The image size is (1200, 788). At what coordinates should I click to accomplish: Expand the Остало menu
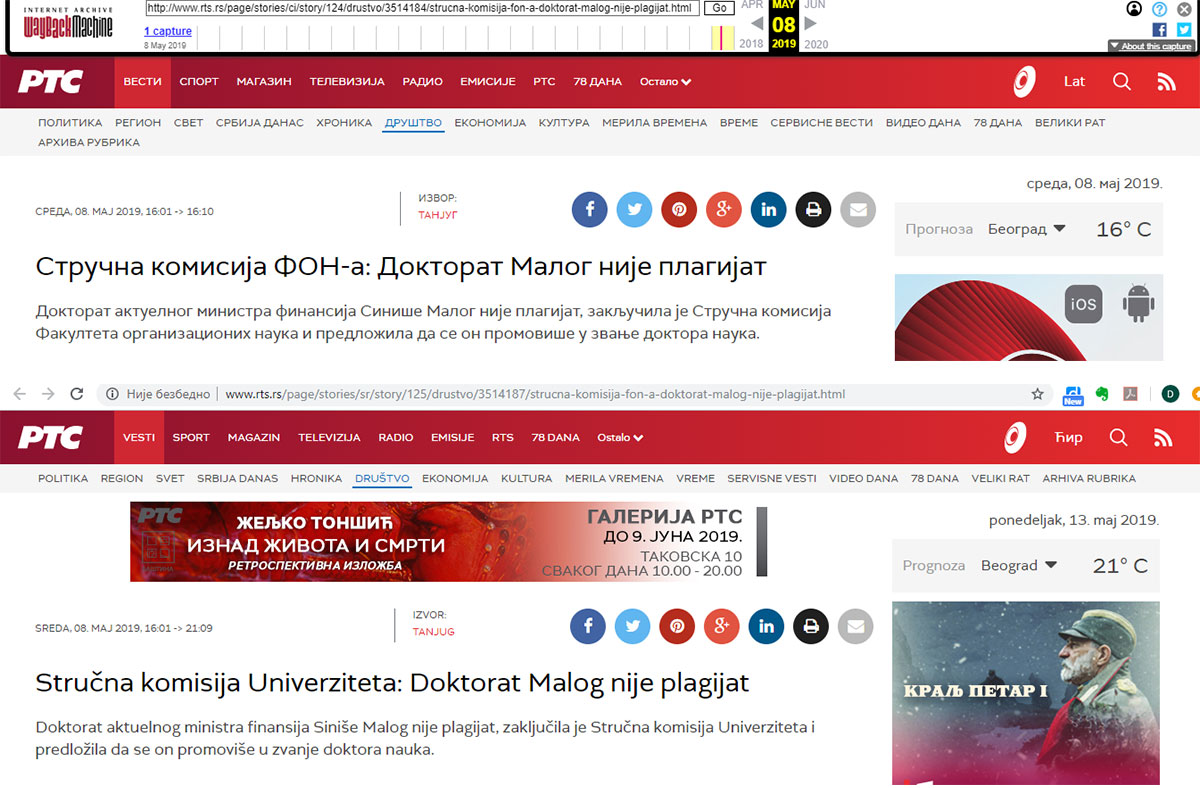coord(665,82)
